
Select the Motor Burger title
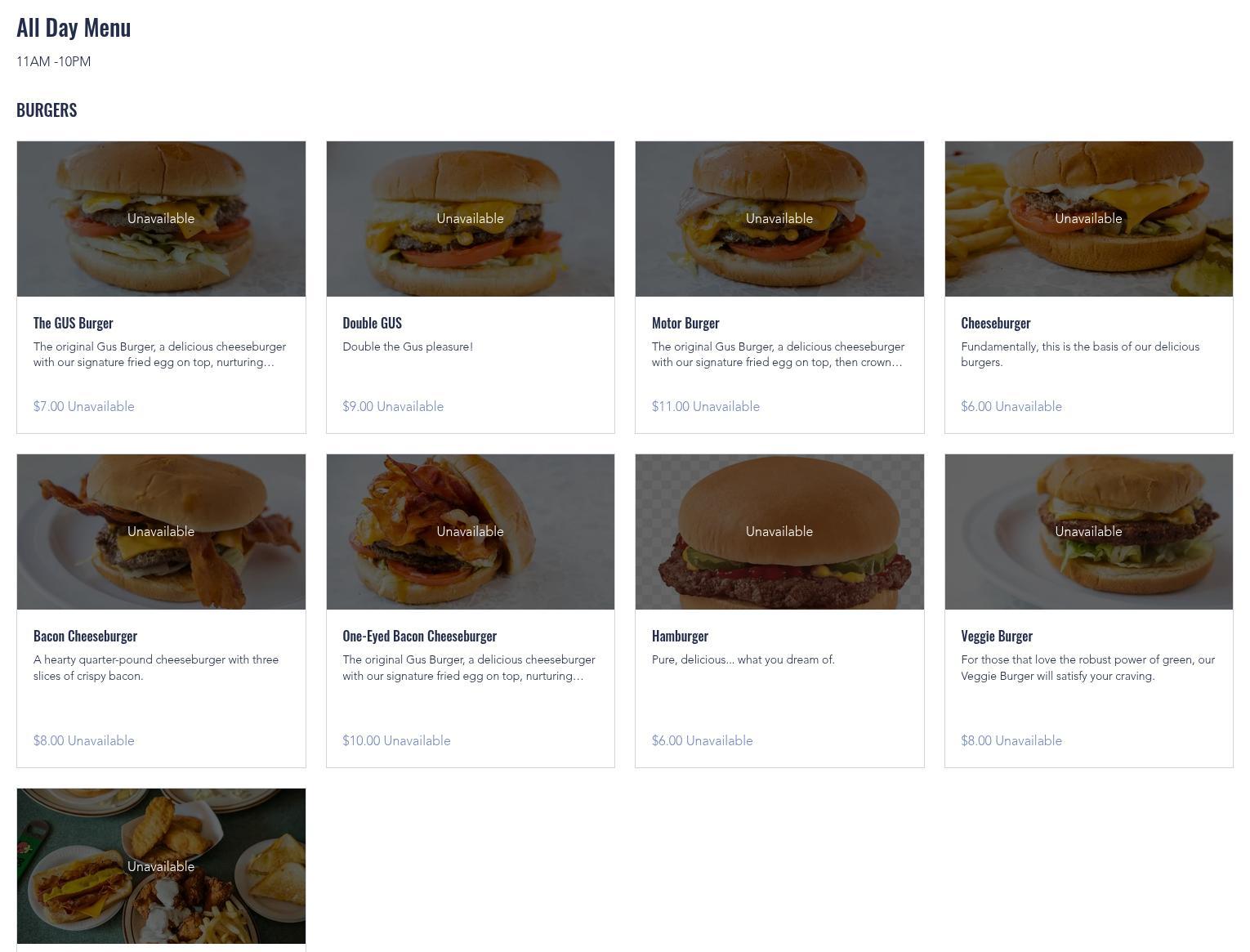point(685,323)
